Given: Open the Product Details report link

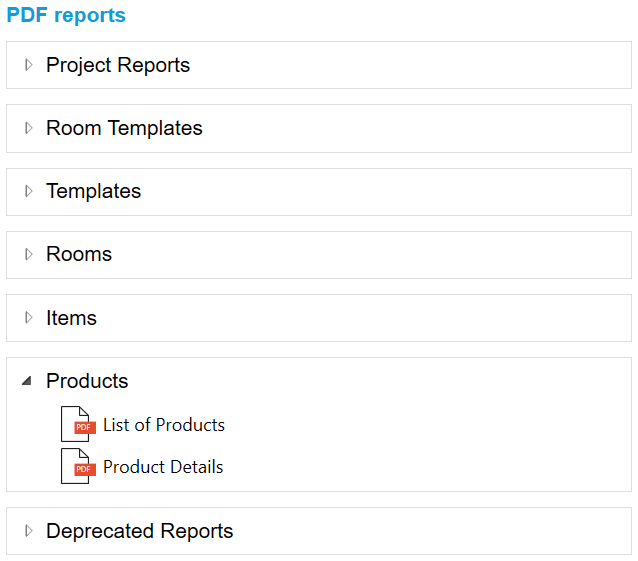Looking at the screenshot, I should pos(163,467).
